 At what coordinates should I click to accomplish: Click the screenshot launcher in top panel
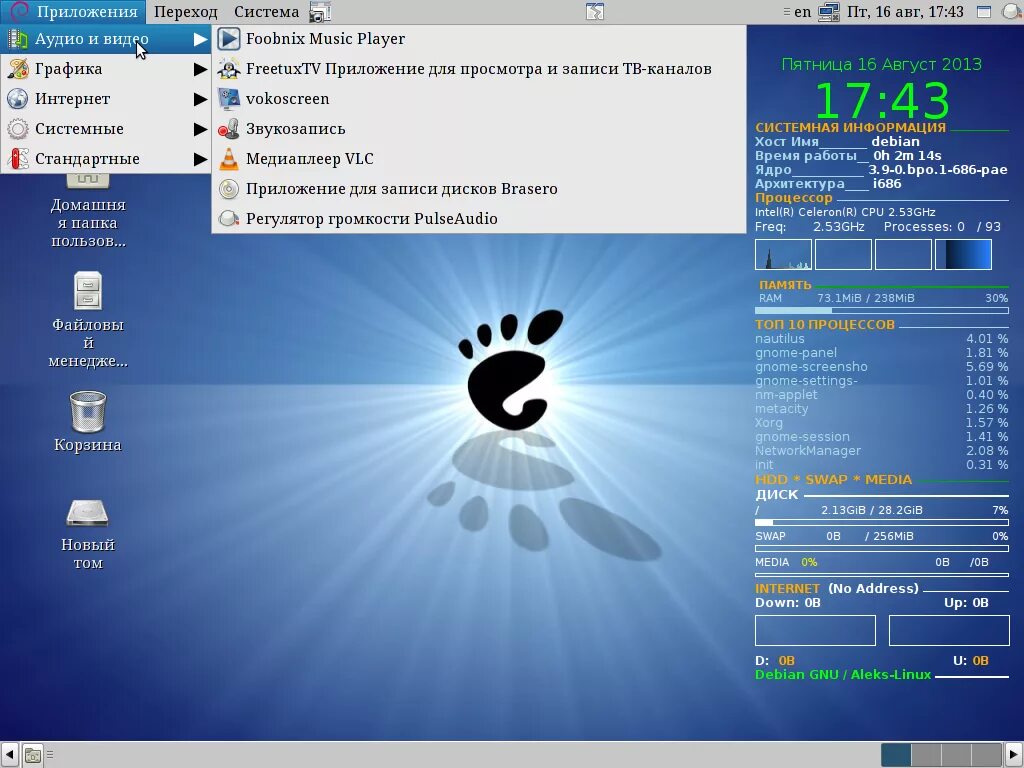pos(320,12)
